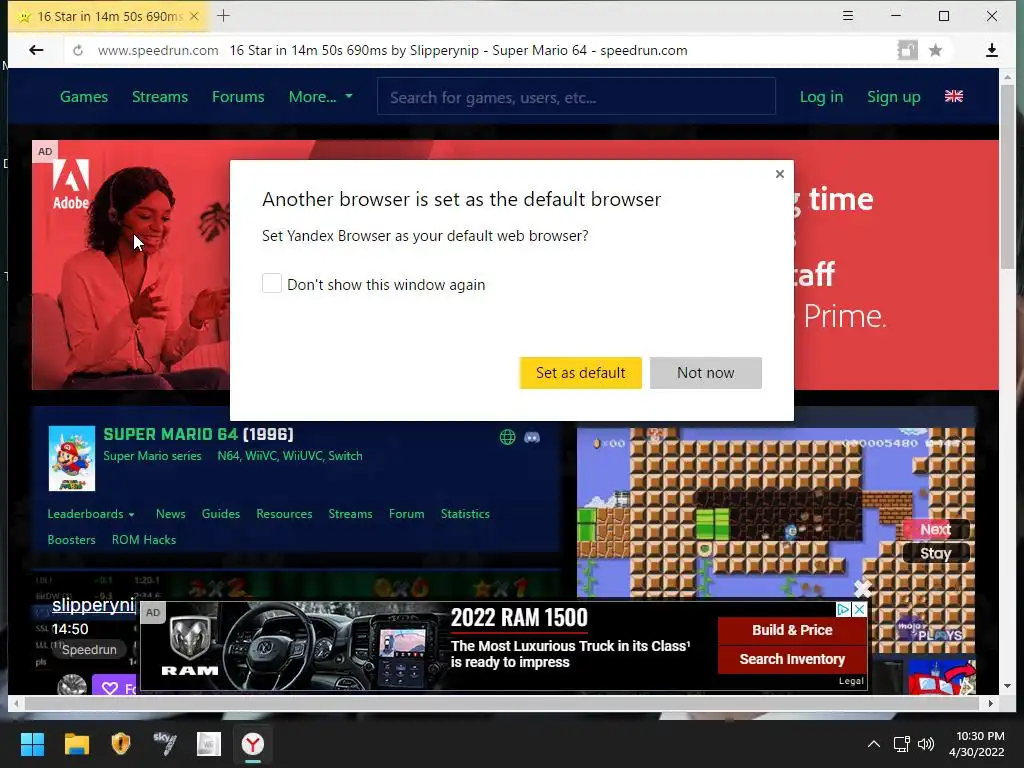Image resolution: width=1024 pixels, height=768 pixels.
Task: Open the Super Mario 64 (1996) title link
Action: pos(199,434)
